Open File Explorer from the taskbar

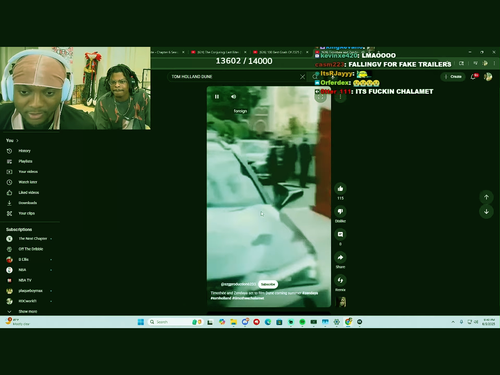233,322
